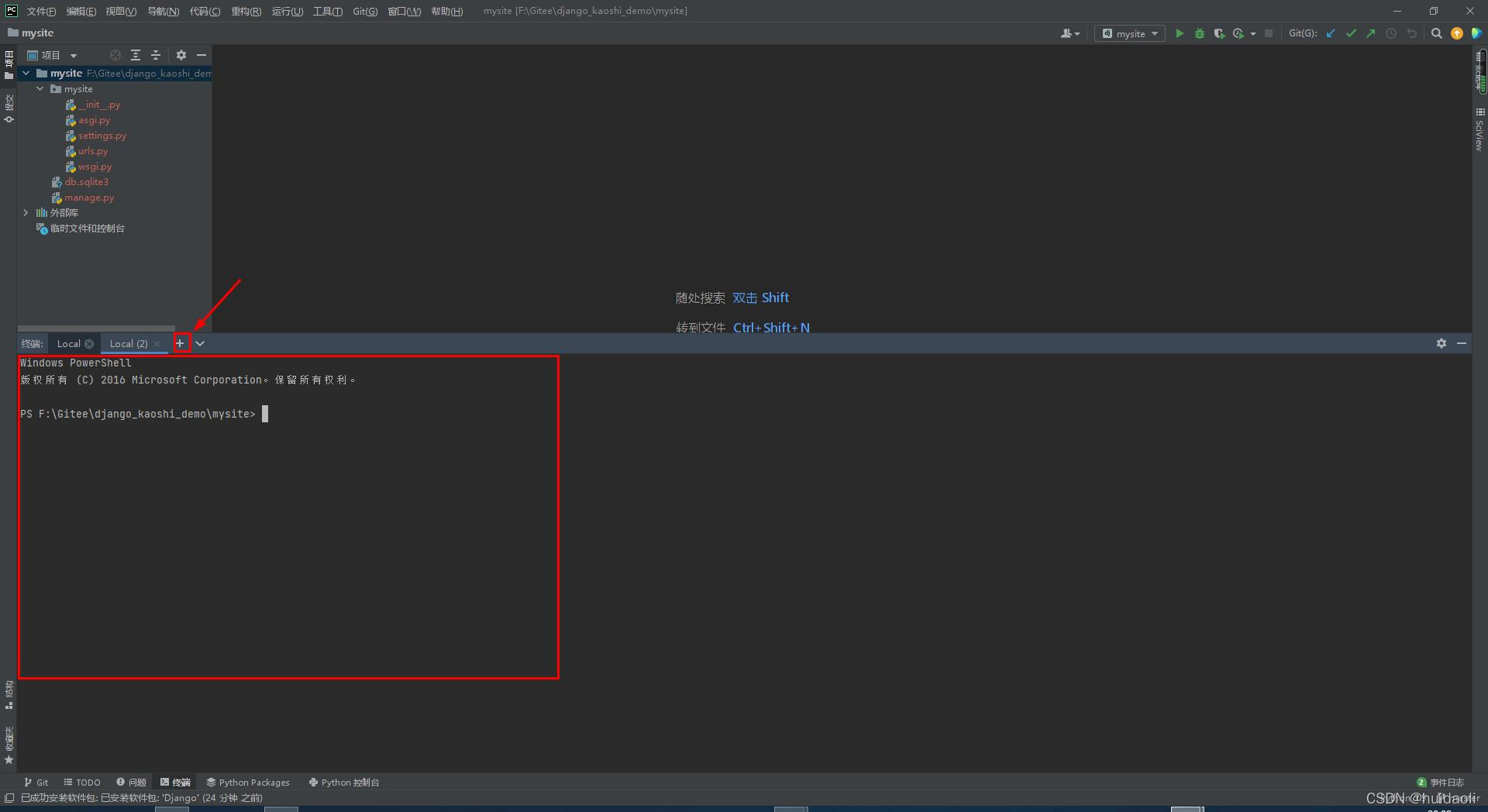Push commits with the green arrow

tap(1371, 33)
